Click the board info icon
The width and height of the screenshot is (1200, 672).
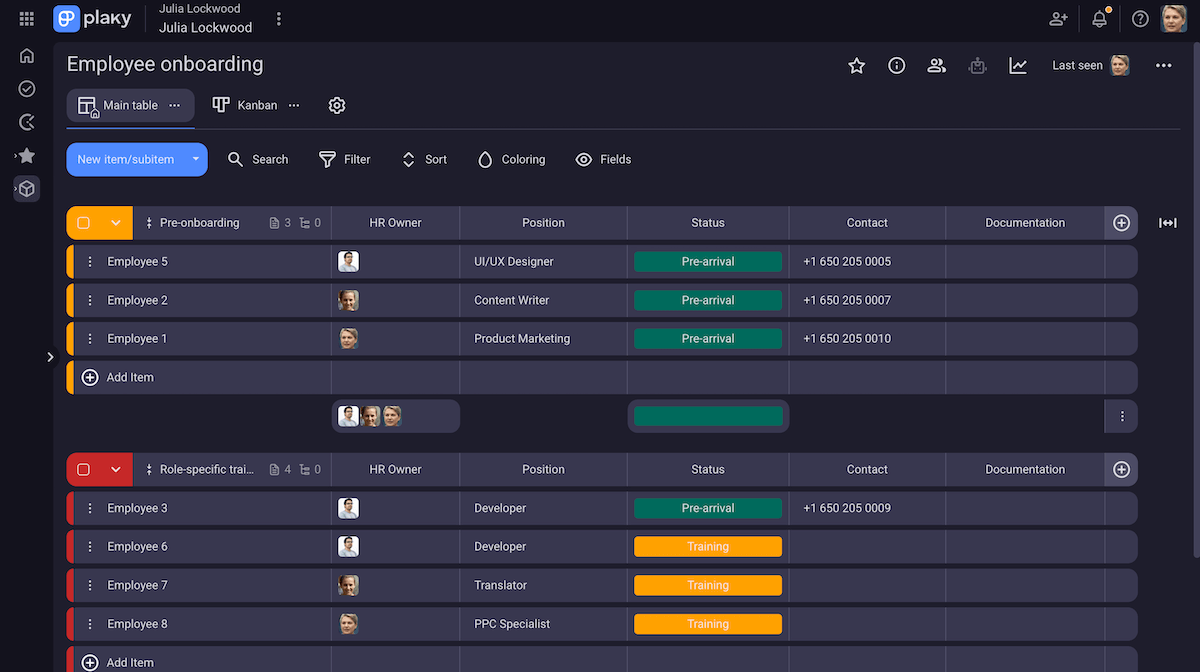coord(896,64)
